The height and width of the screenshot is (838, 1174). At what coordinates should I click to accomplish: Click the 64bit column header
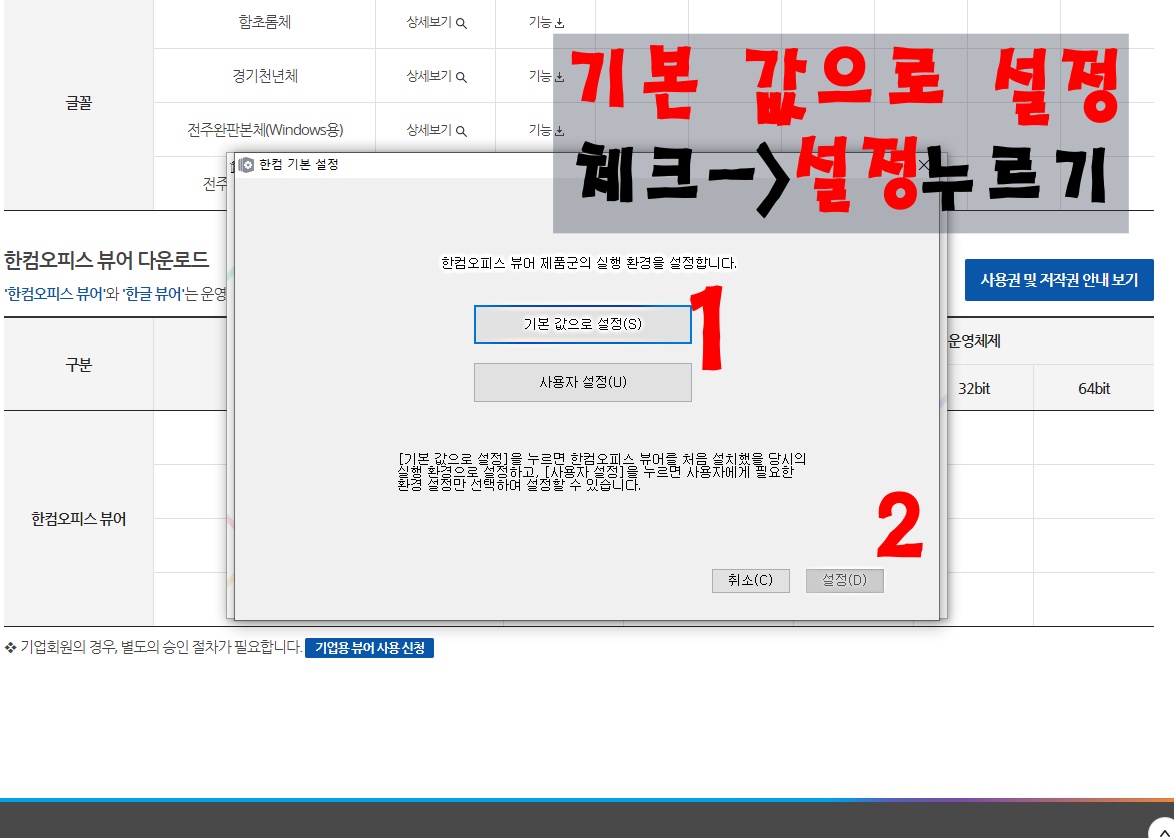coord(1094,389)
